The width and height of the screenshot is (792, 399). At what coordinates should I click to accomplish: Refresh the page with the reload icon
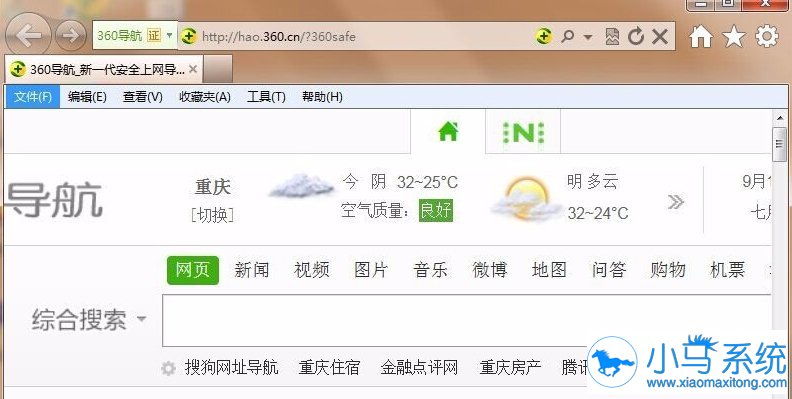click(x=636, y=36)
